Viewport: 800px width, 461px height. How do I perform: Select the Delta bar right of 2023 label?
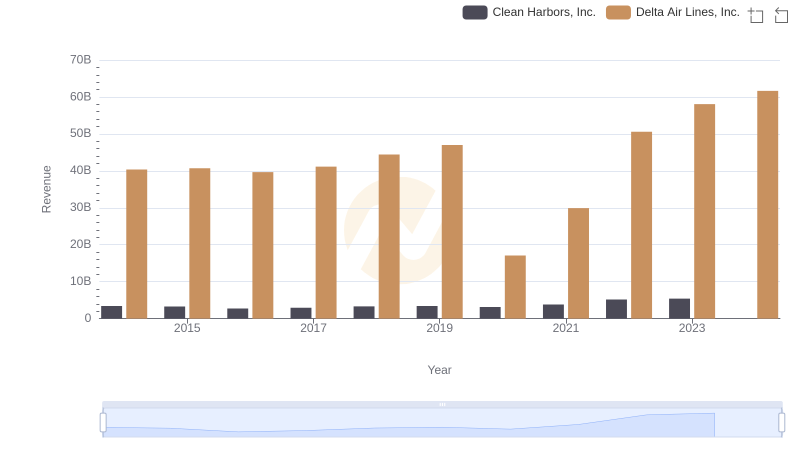(704, 211)
